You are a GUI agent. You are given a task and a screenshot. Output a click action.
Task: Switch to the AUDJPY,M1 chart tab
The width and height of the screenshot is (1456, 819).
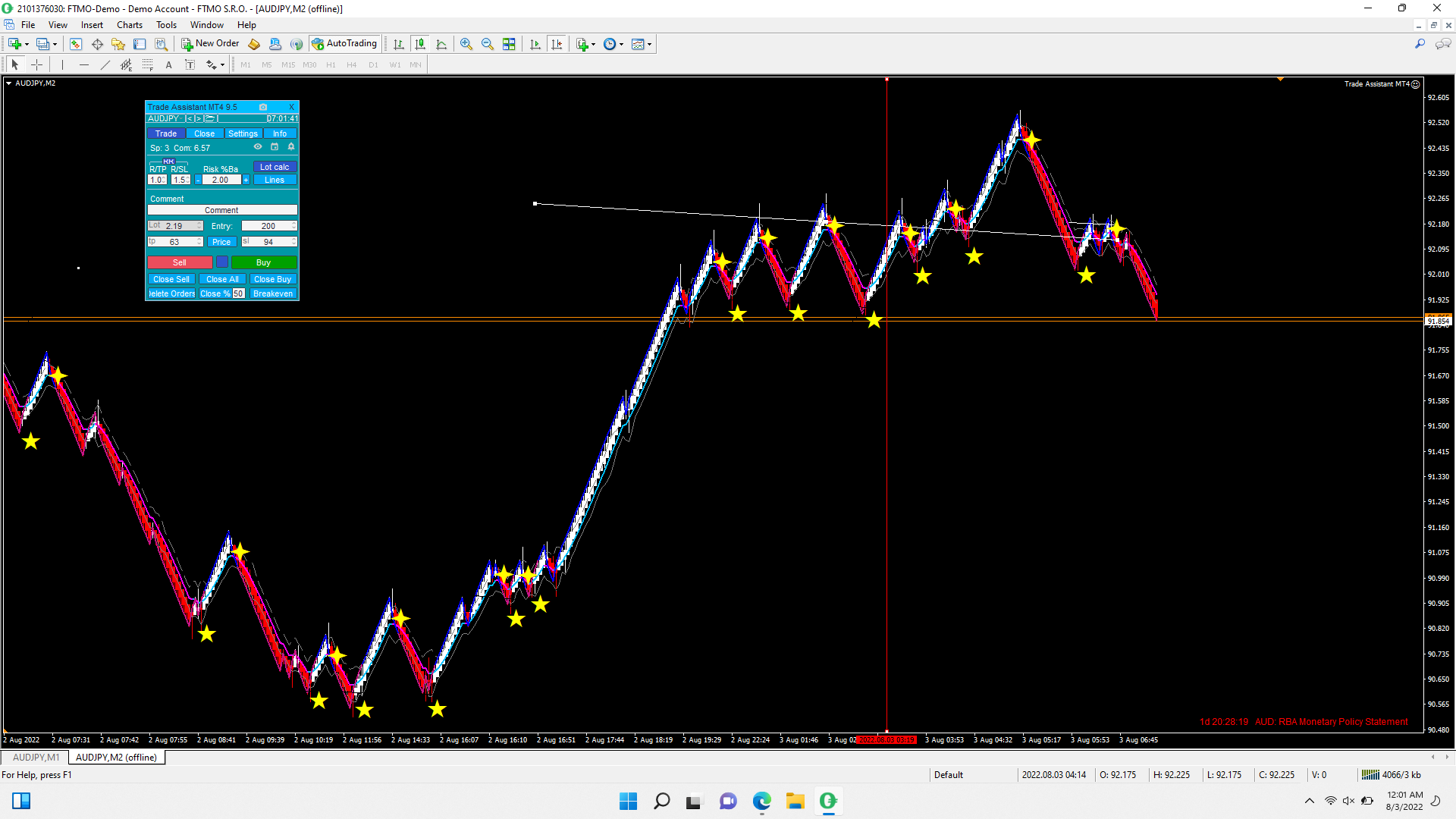36,757
